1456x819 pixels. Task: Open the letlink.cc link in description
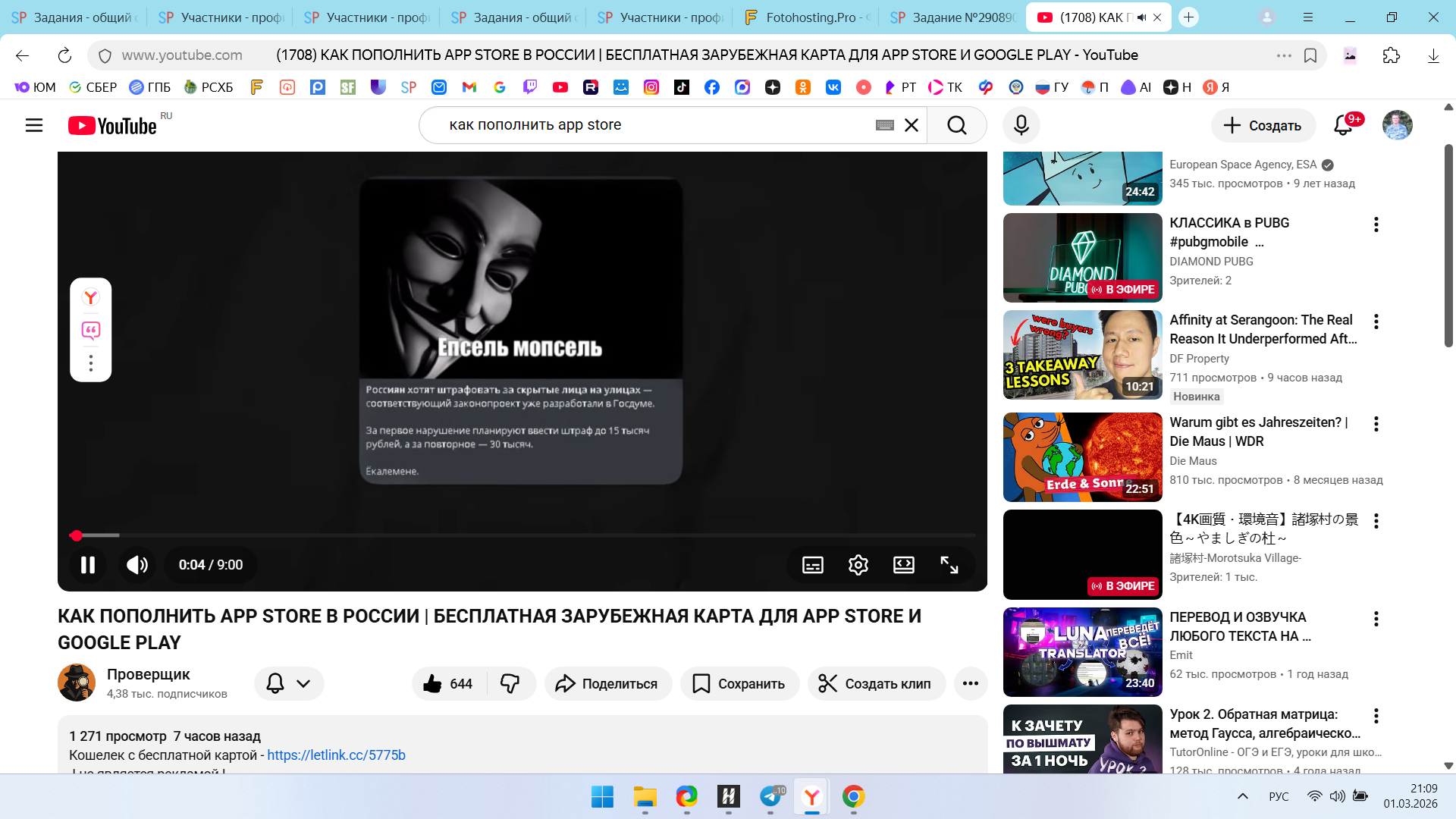point(336,755)
